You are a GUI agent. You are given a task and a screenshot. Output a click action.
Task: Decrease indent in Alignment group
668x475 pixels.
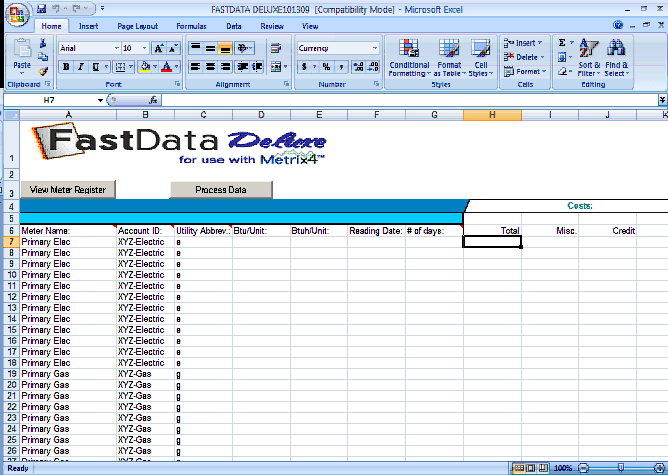(242, 67)
